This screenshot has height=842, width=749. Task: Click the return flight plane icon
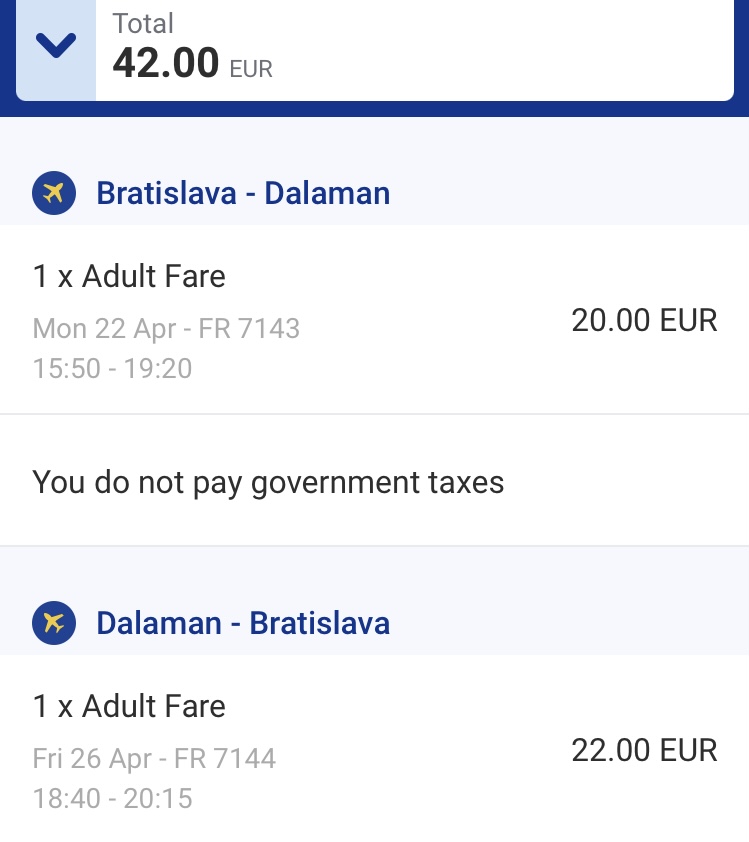[54, 623]
